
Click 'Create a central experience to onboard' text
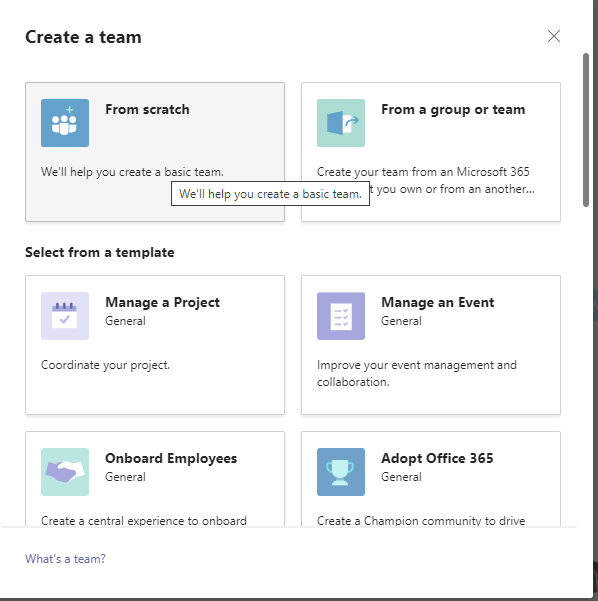tap(144, 521)
